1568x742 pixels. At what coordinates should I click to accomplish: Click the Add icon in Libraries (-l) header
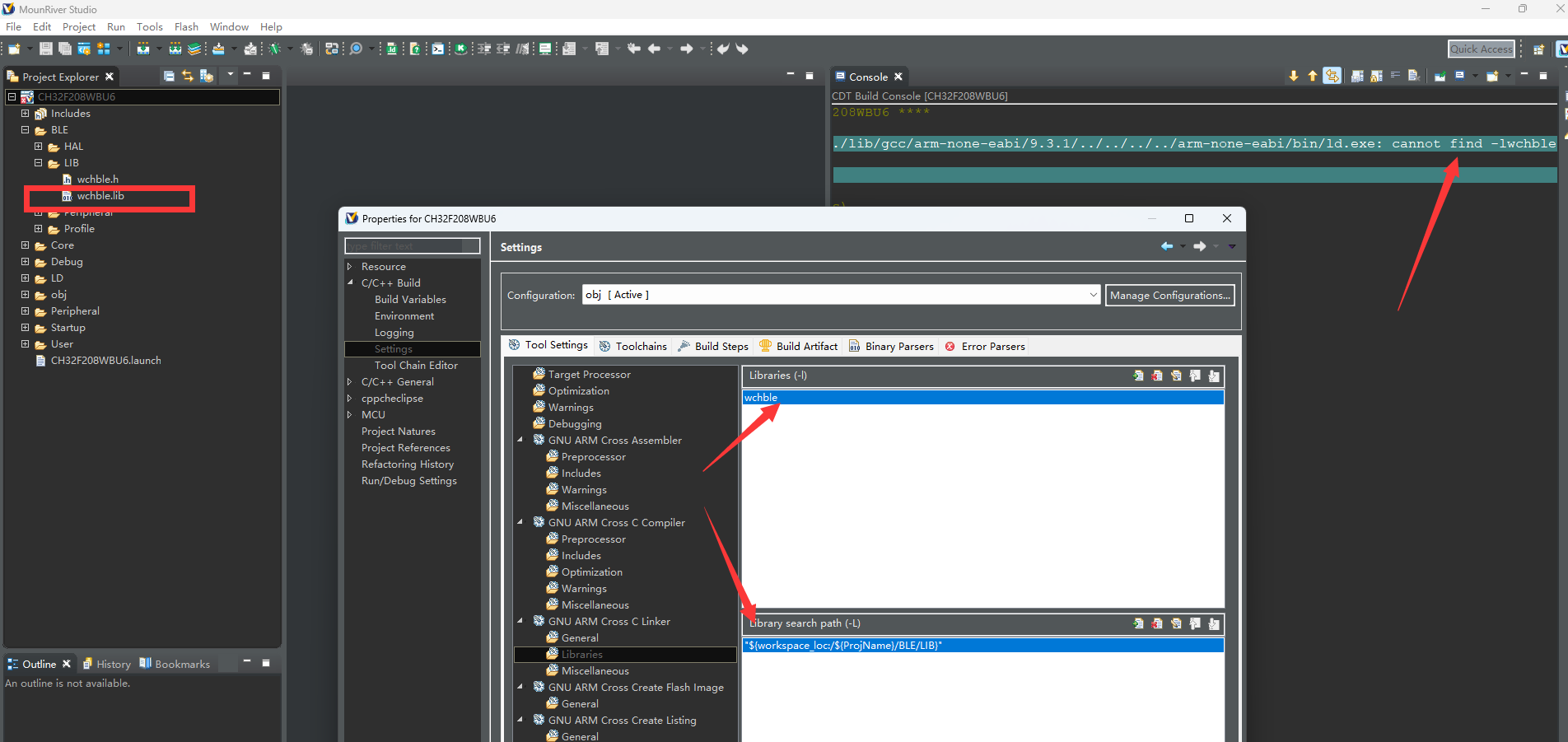[1138, 376]
